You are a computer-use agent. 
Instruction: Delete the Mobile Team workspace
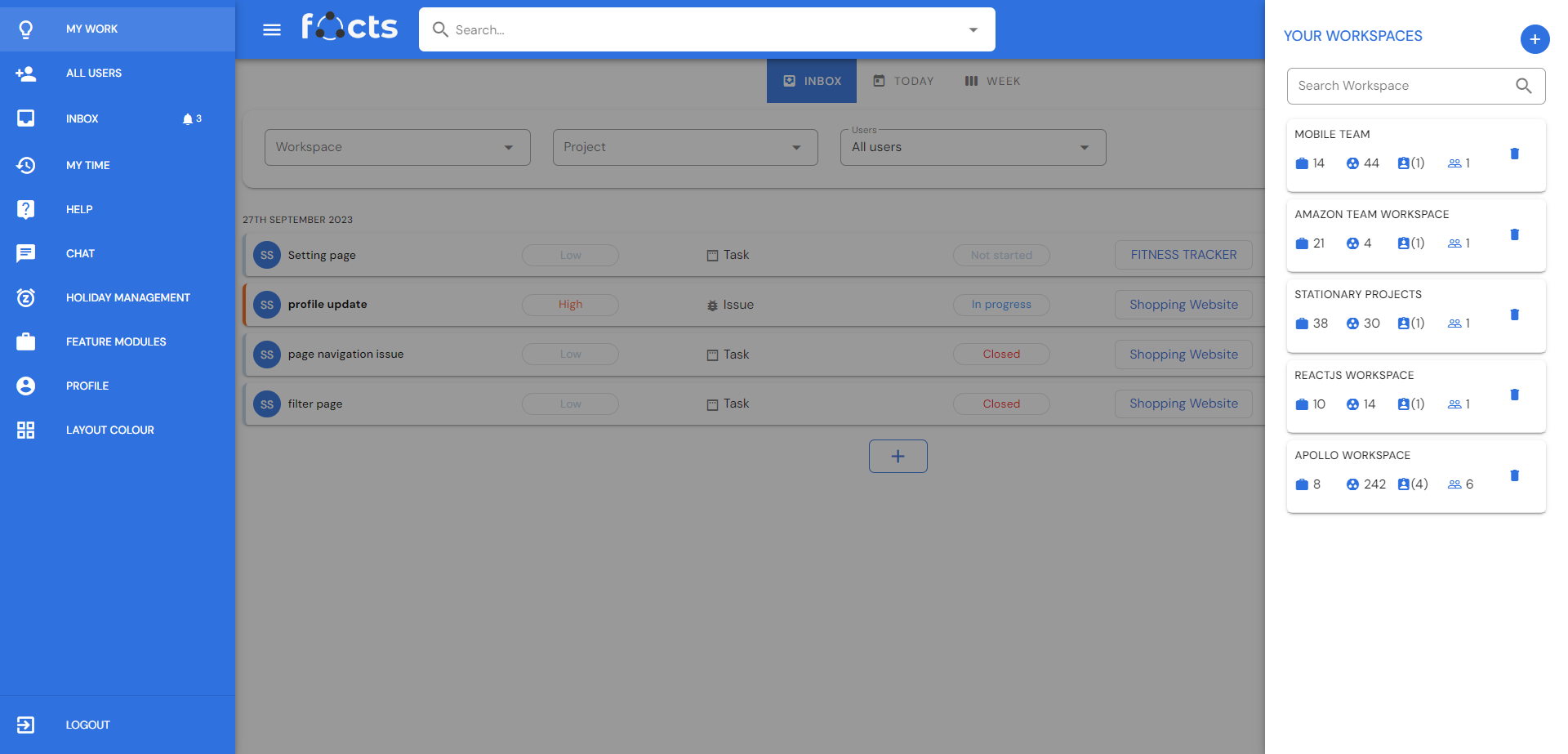[x=1514, y=154]
